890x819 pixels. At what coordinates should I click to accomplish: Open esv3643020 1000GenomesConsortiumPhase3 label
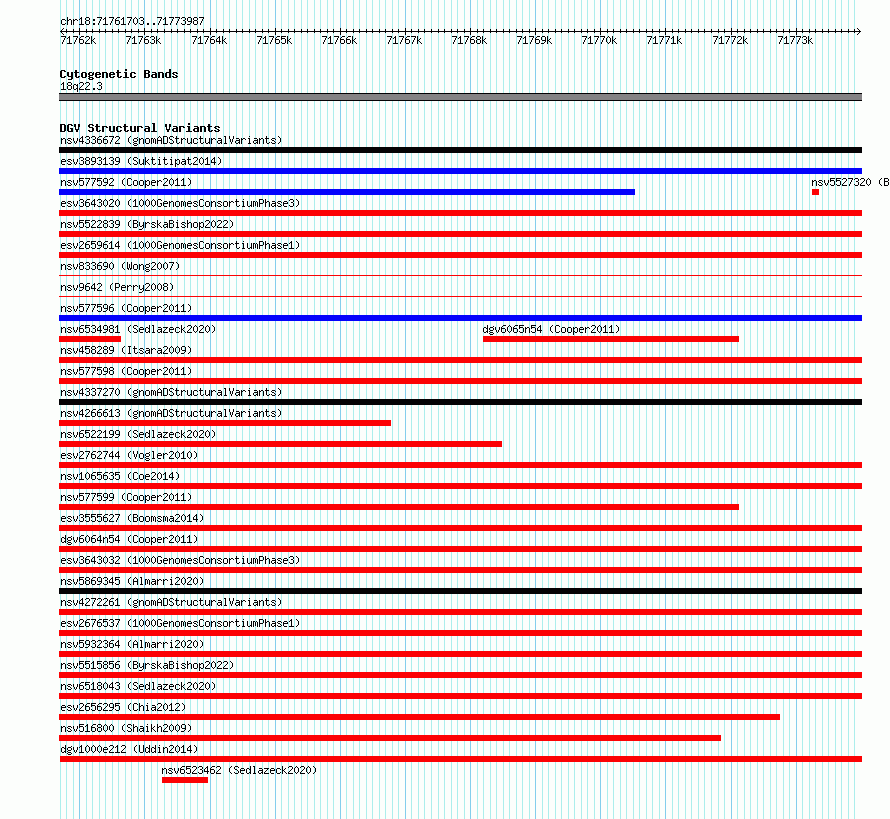pyautogui.click(x=180, y=203)
